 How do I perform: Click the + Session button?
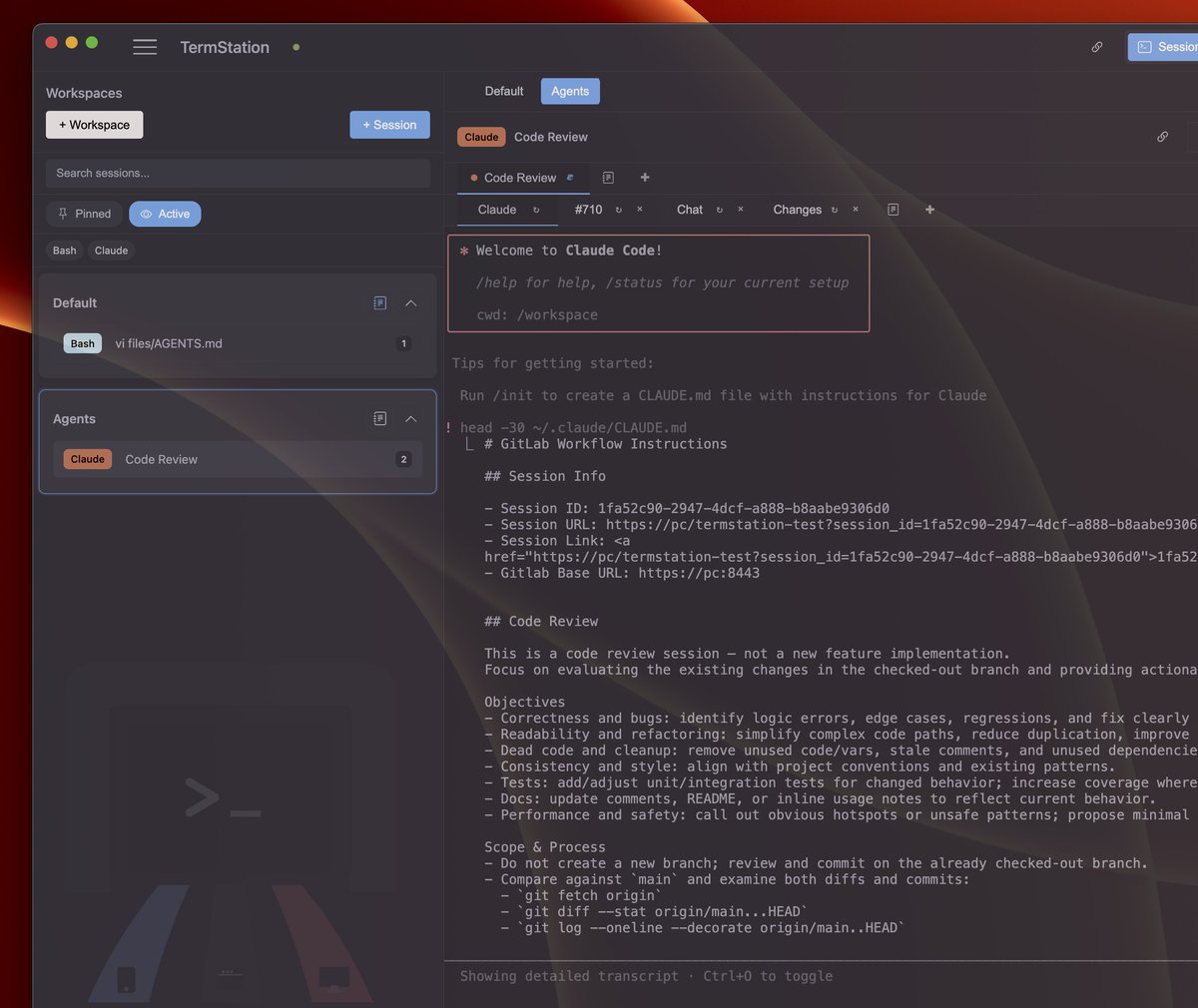click(x=389, y=125)
